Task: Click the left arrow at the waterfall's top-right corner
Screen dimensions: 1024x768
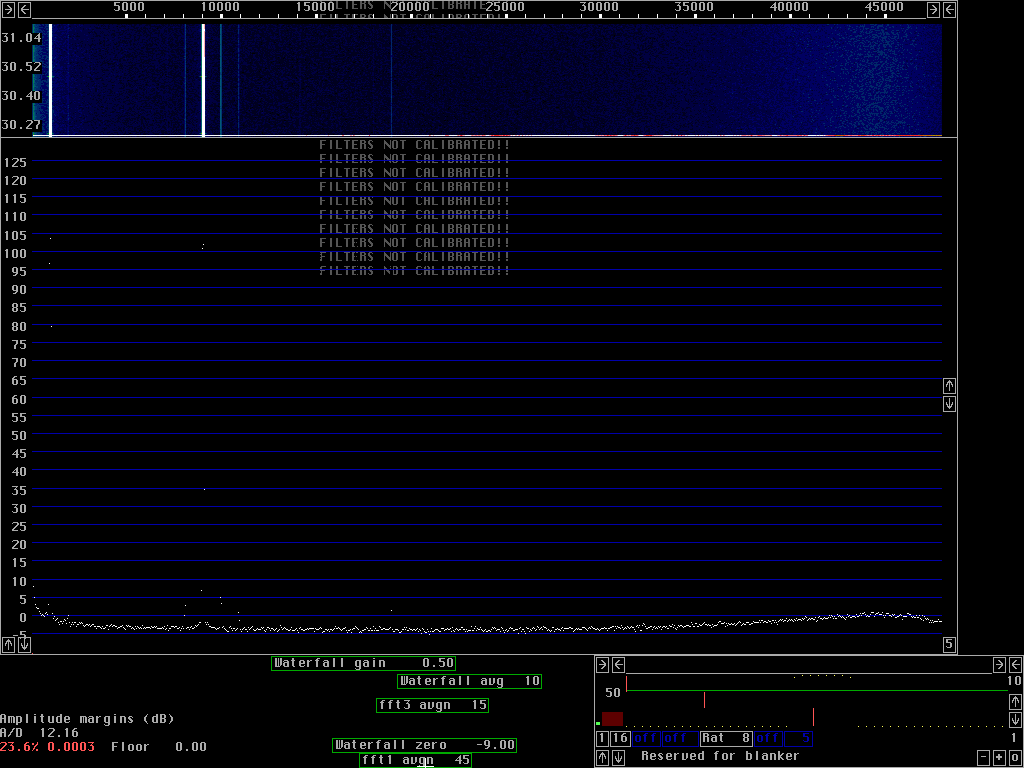Action: [950, 9]
